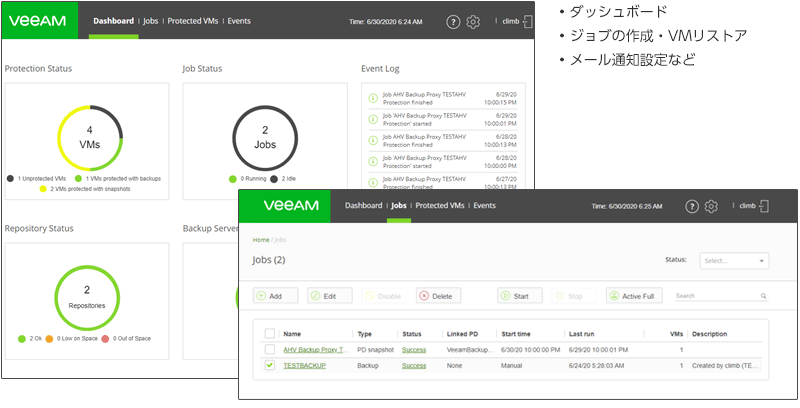800x408 pixels.
Task: Click yellow swatch for VMs protected with snapshots
Action: click(44, 189)
